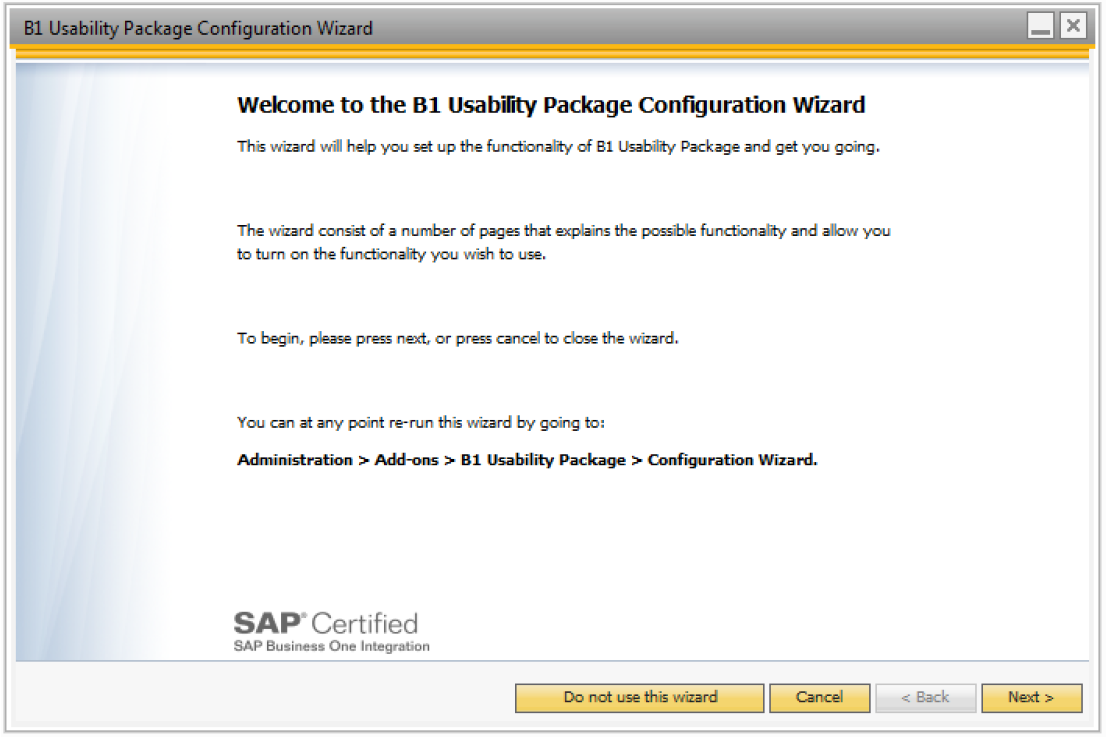Click the This wizard will help you sentence

tap(559, 147)
